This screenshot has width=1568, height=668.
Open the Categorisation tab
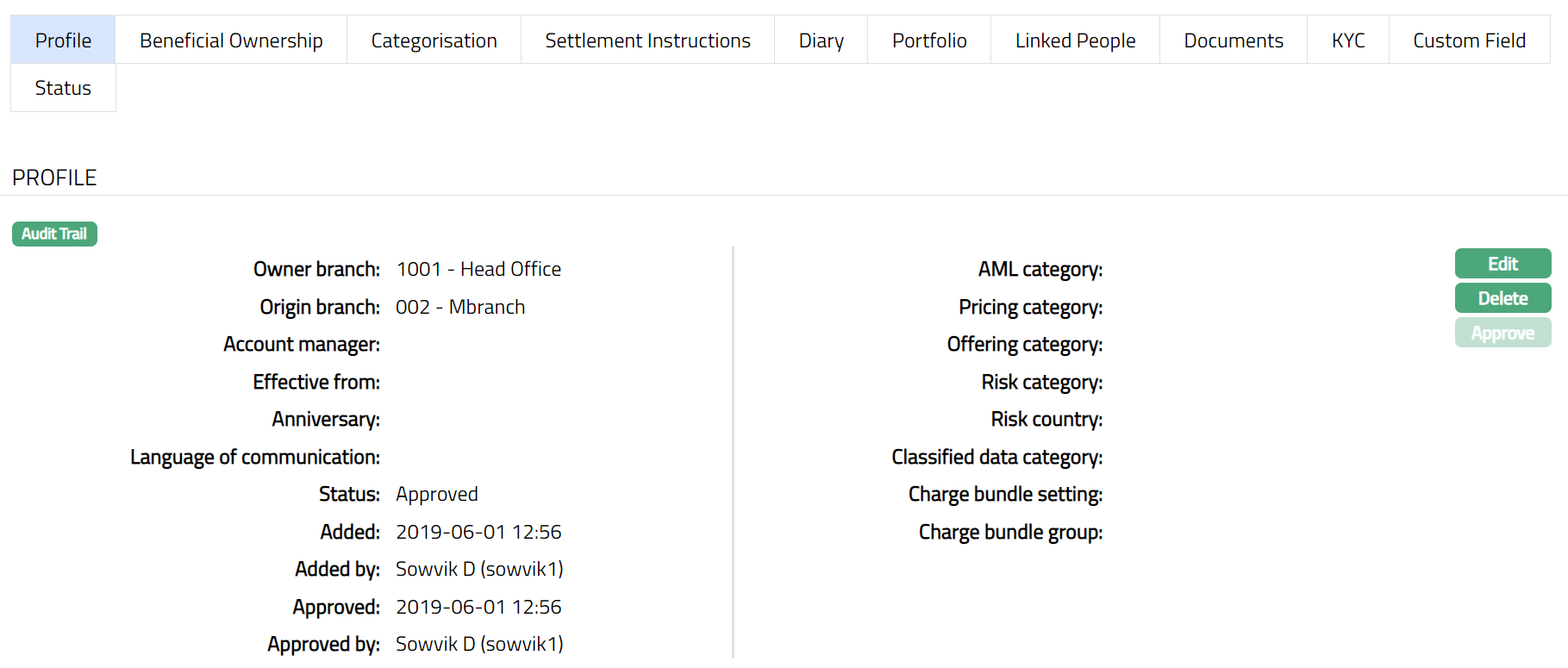[x=434, y=41]
